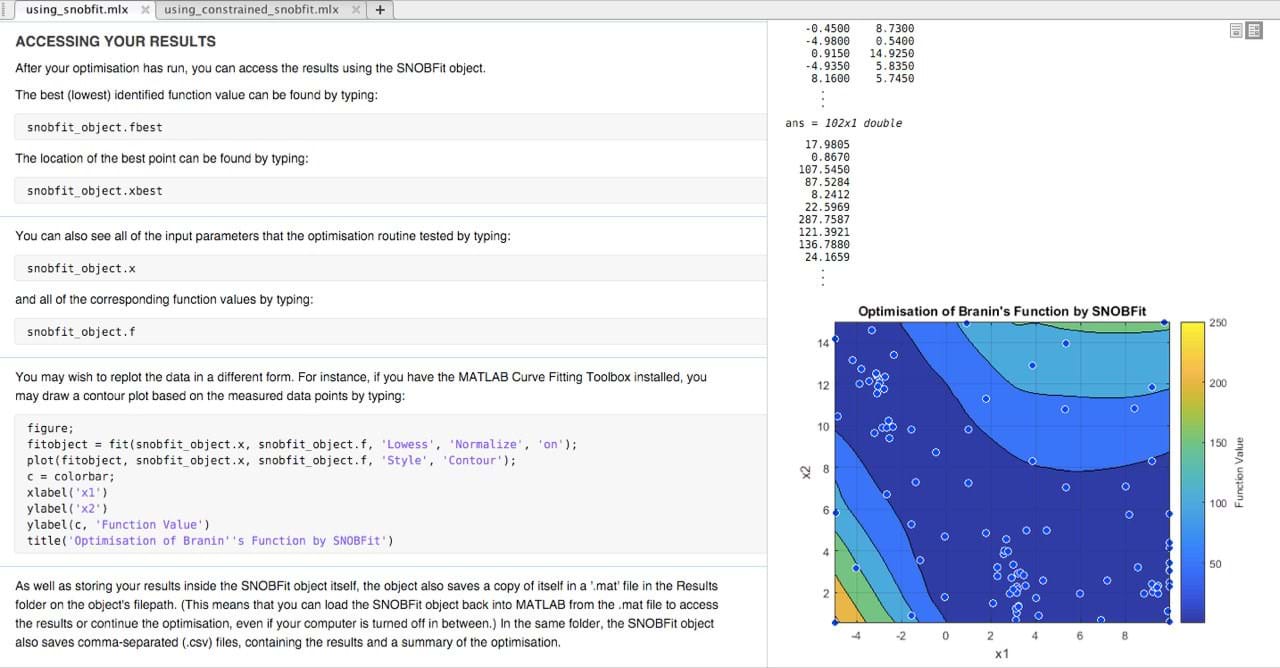This screenshot has height=668, width=1280.
Task: Click the plot(fitobject, ...) code line
Action: point(271,460)
